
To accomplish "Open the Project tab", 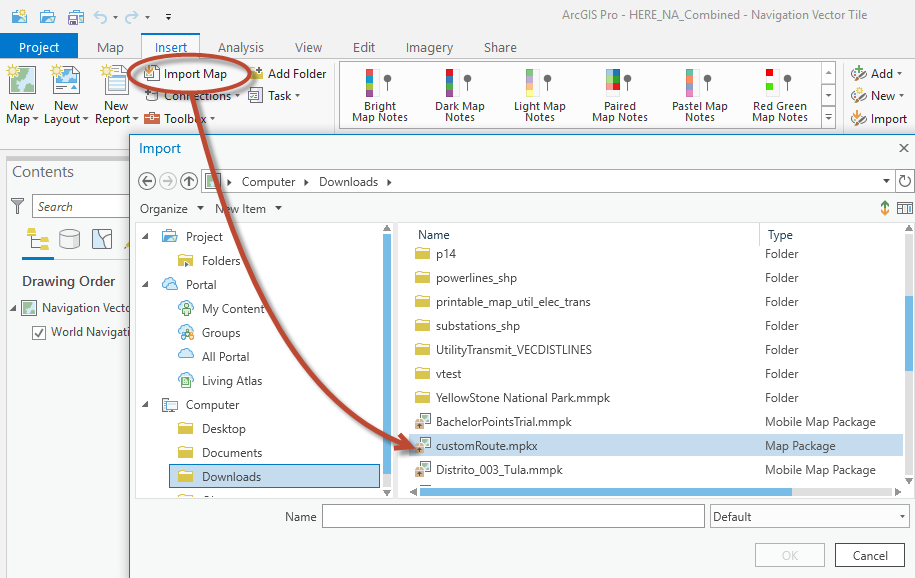I will (39, 47).
